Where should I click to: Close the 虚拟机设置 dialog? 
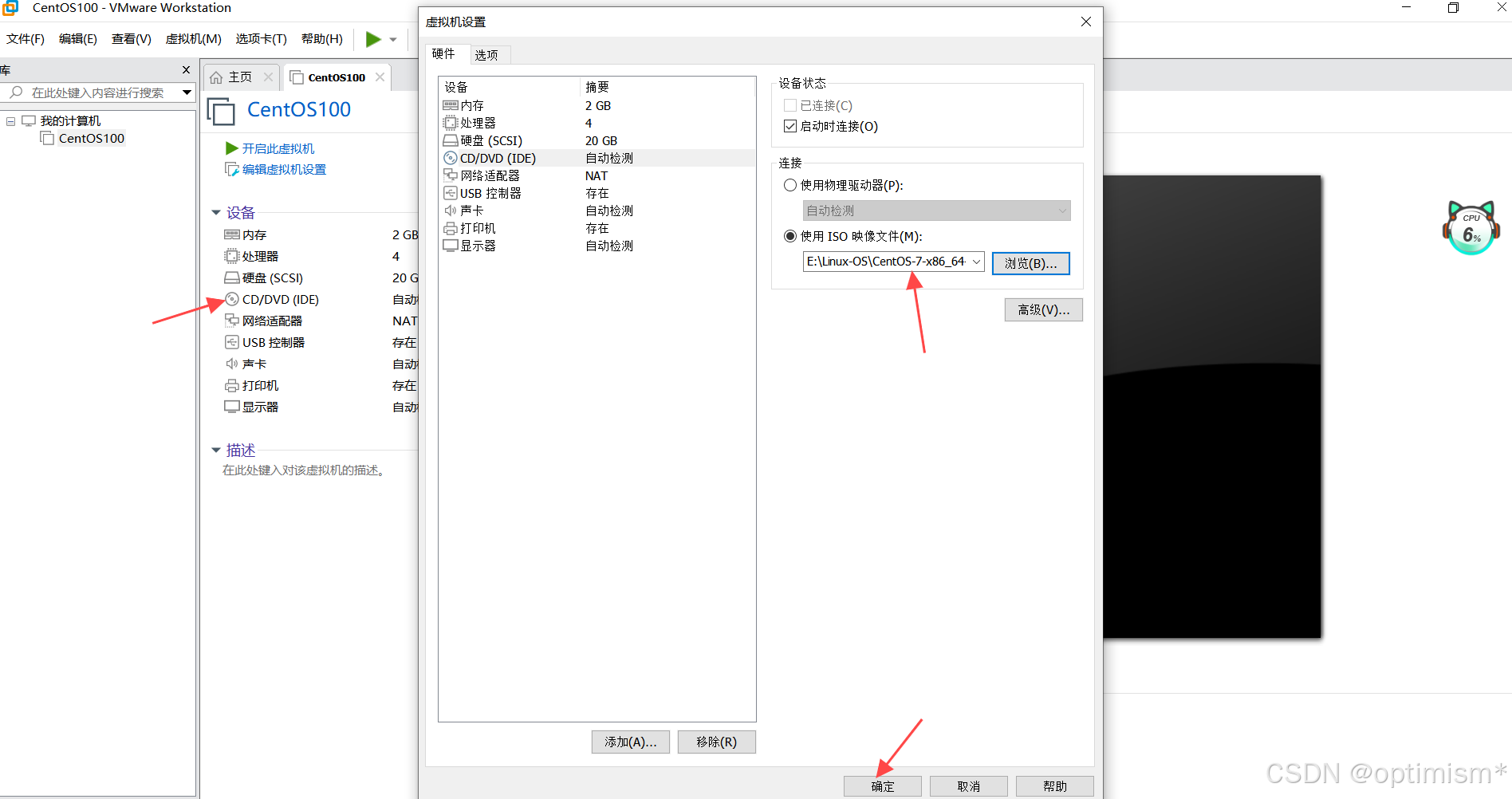1086,22
